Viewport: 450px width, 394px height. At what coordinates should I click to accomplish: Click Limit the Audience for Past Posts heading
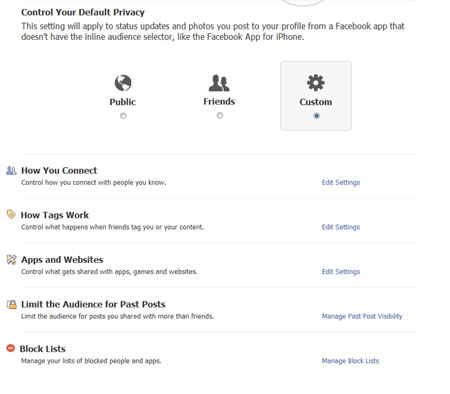coord(93,304)
